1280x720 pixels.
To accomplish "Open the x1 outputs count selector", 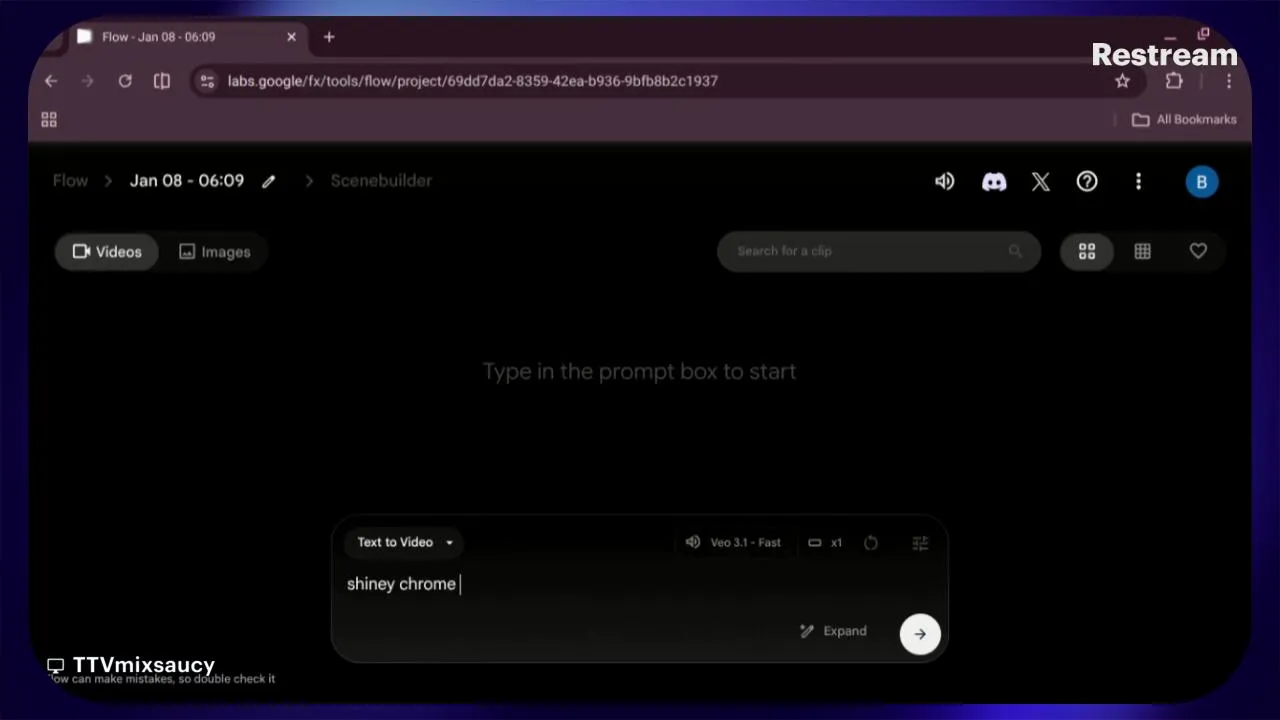I will point(825,542).
